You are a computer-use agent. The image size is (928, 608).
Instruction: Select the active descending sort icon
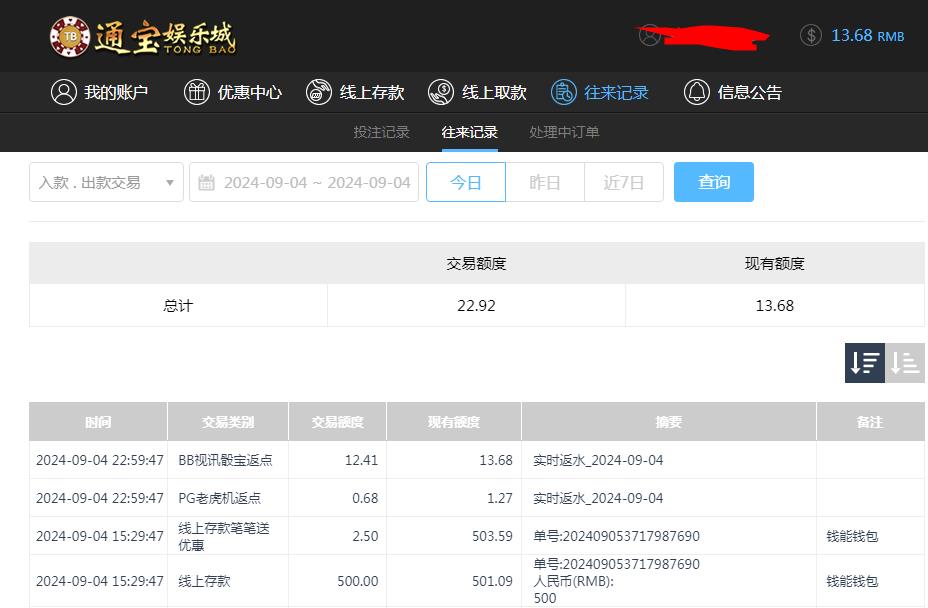[864, 363]
